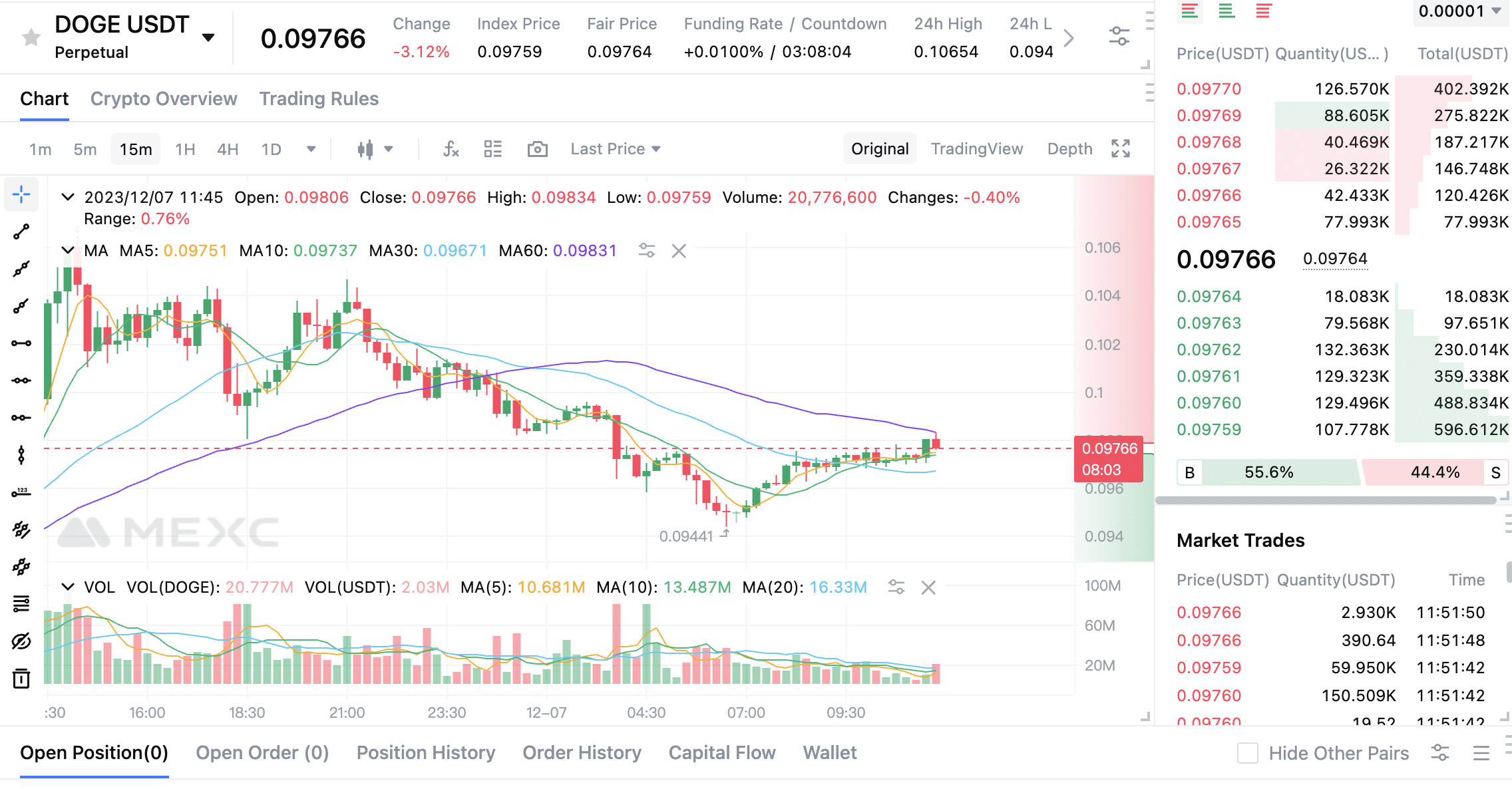This screenshot has height=789, width=1512.
Task: Select 1H timeframe
Action: (185, 149)
